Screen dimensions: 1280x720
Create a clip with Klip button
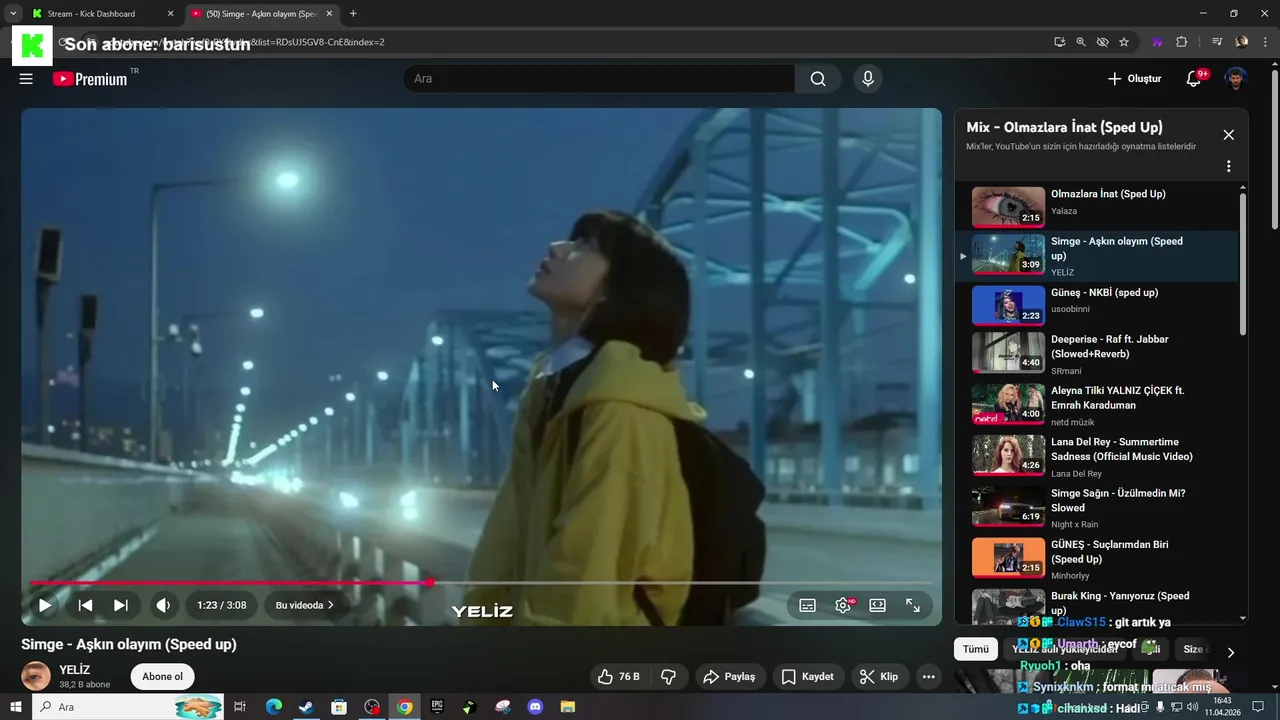[x=879, y=677]
